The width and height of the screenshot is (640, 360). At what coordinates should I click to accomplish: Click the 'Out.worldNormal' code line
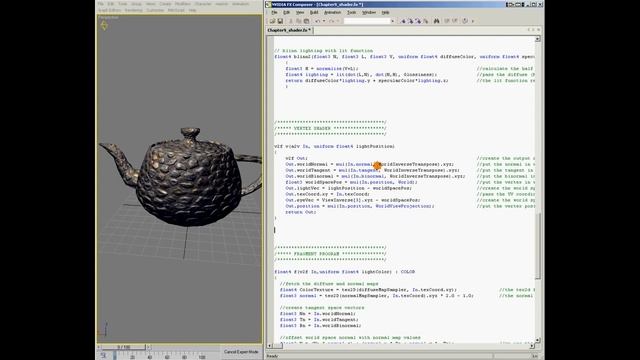pos(369,164)
